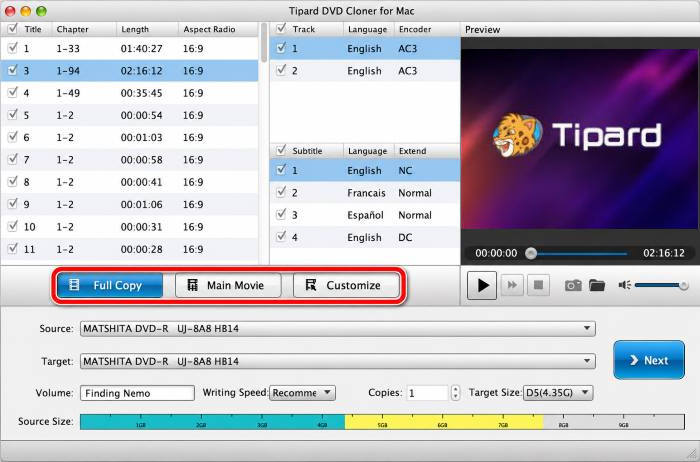Screen dimensions: 700x462
Task: Uncheck subtitle 1 English NC checkbox
Action: click(281, 170)
